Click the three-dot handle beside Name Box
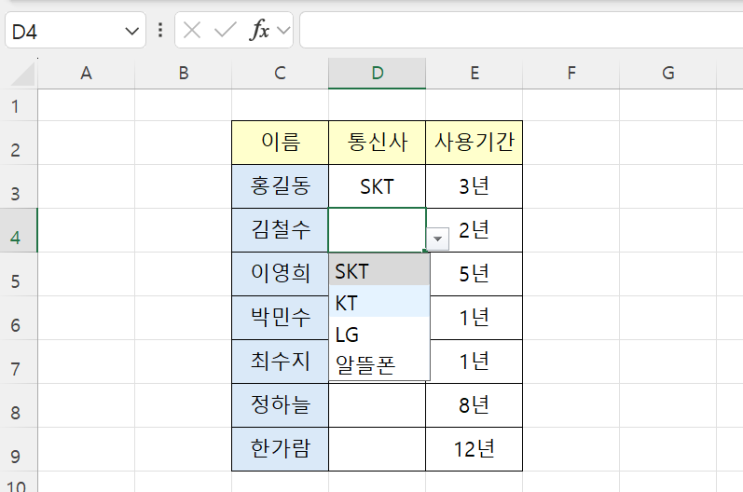Image resolution: width=743 pixels, height=492 pixels. click(x=160, y=30)
